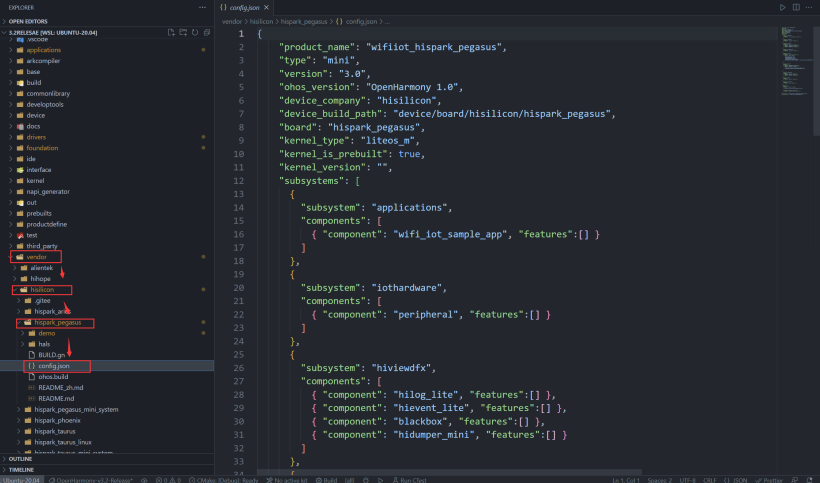The width and height of the screenshot is (820, 483).
Task: Open editor more actions ellipsis
Action: (810, 7)
